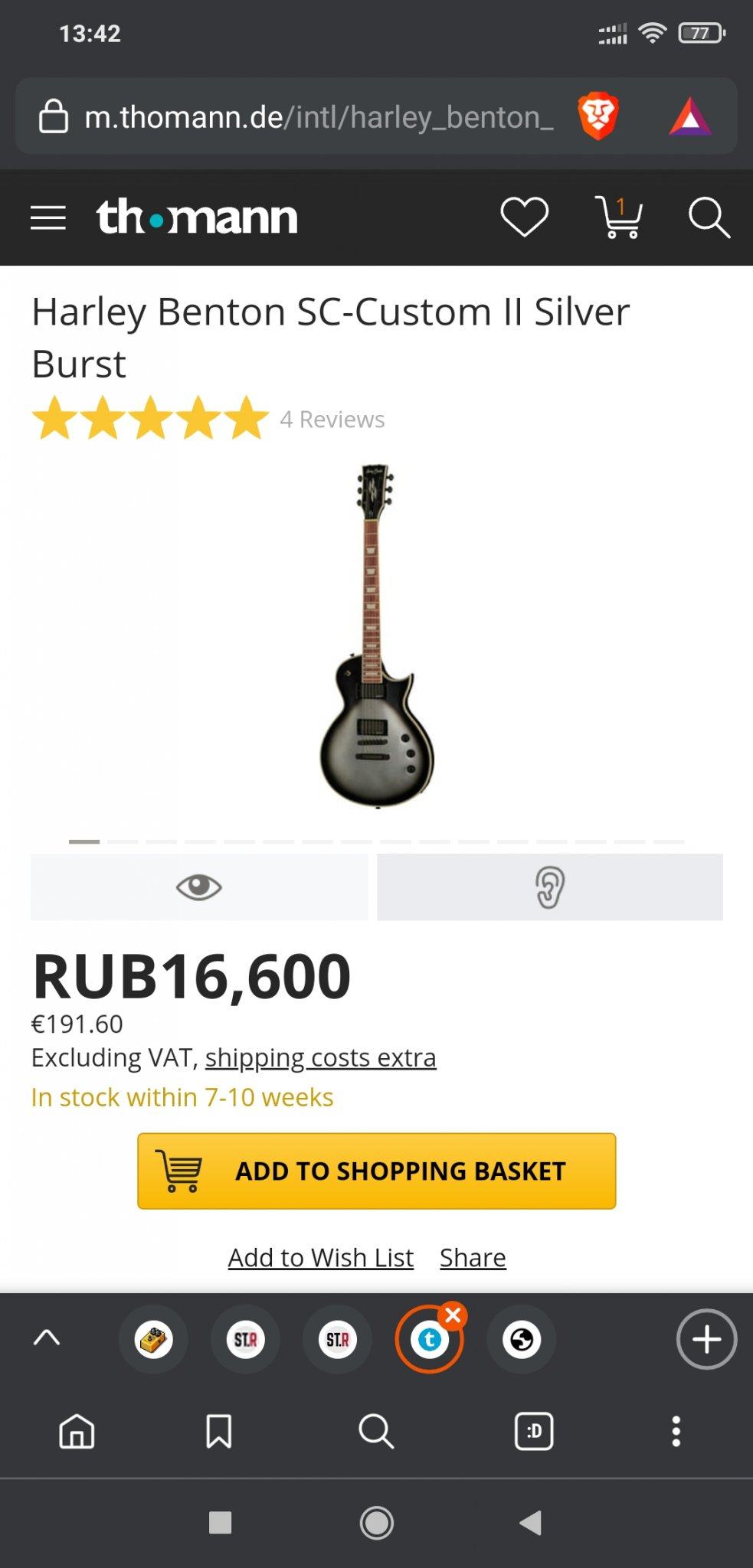Tap the browser home icon

pos(77,1431)
